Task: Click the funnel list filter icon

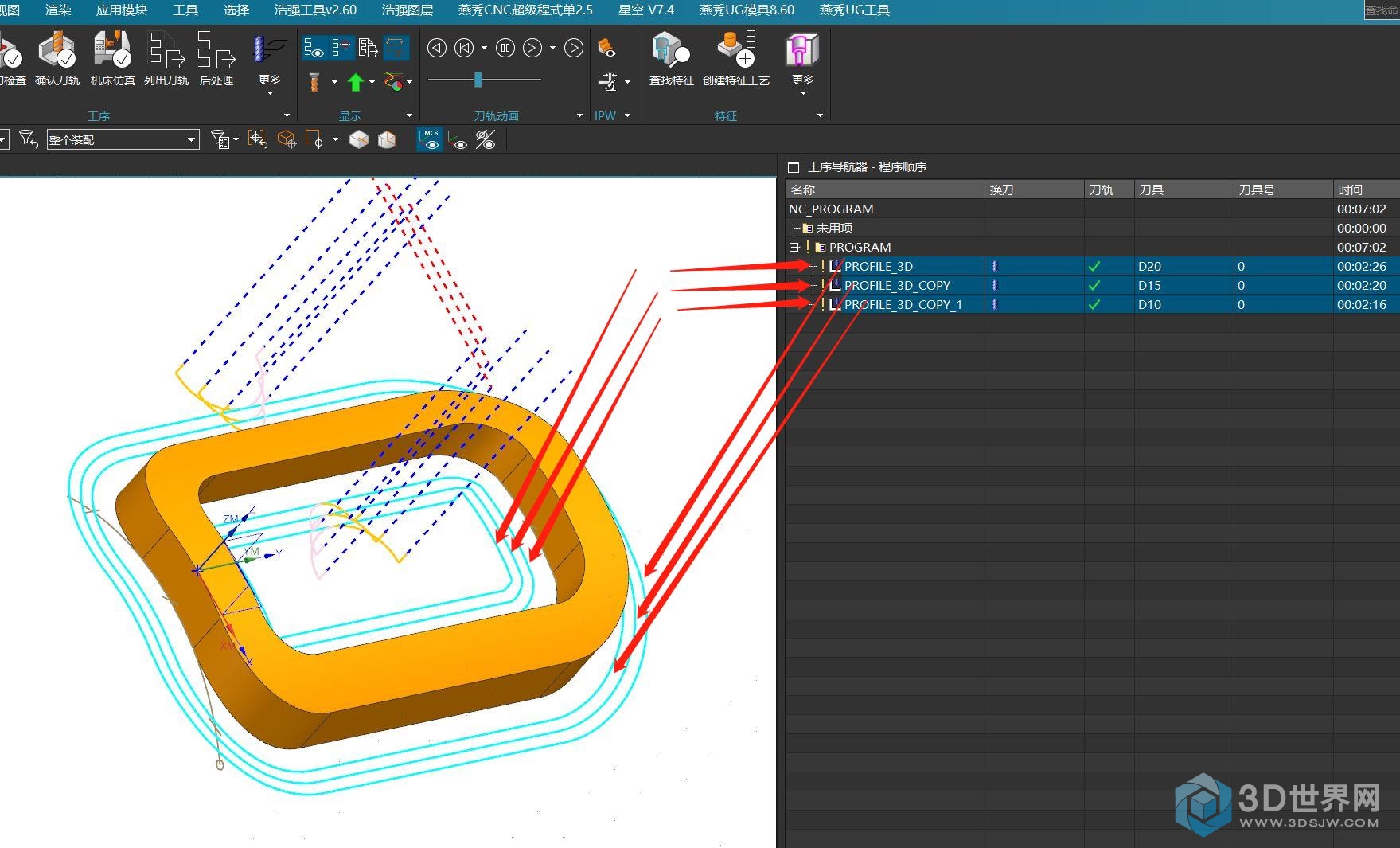Action: [220, 140]
